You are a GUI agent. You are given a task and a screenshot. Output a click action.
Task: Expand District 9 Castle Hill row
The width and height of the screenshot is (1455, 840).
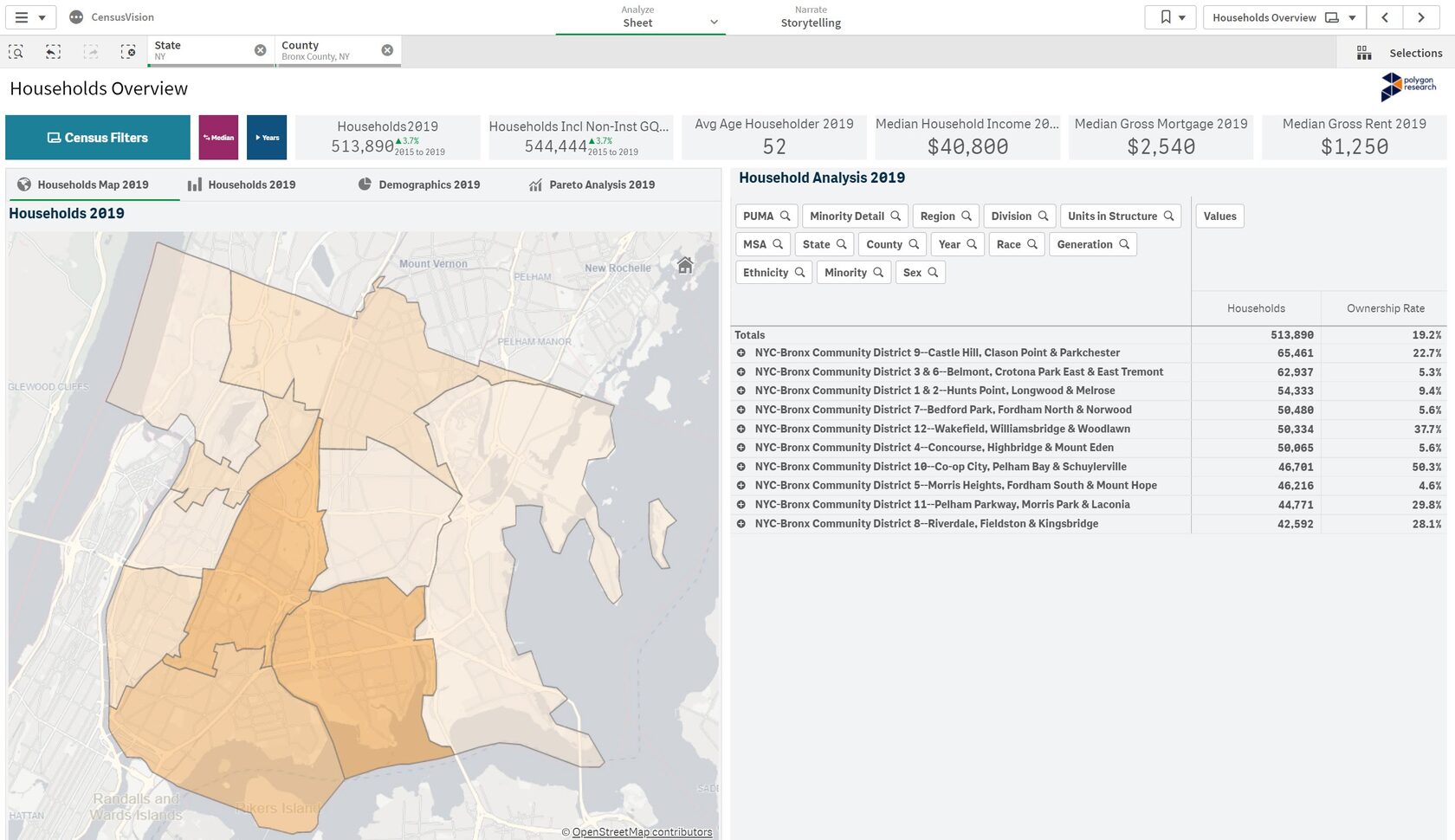[x=741, y=353]
